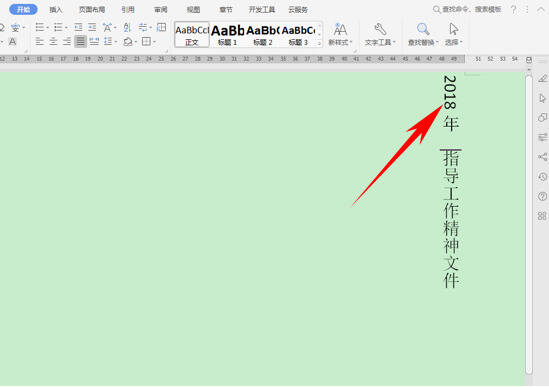Click the history clock icon in right sidebar
This screenshot has width=549, height=387.
point(542,177)
